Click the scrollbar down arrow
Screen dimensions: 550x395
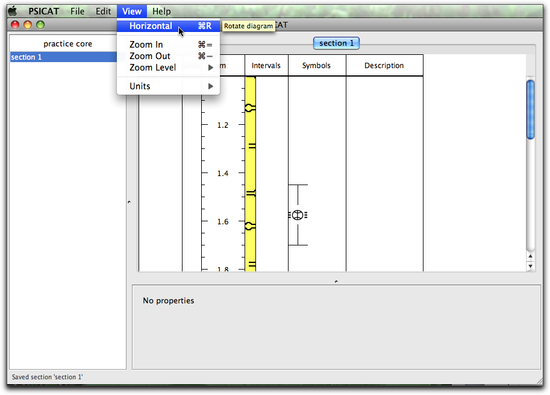tap(530, 266)
